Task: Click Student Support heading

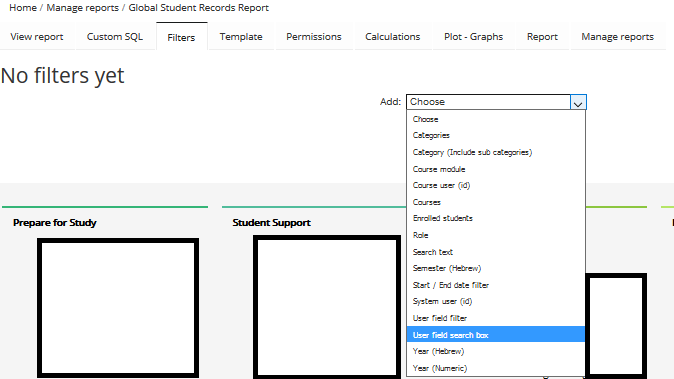Action: click(272, 223)
